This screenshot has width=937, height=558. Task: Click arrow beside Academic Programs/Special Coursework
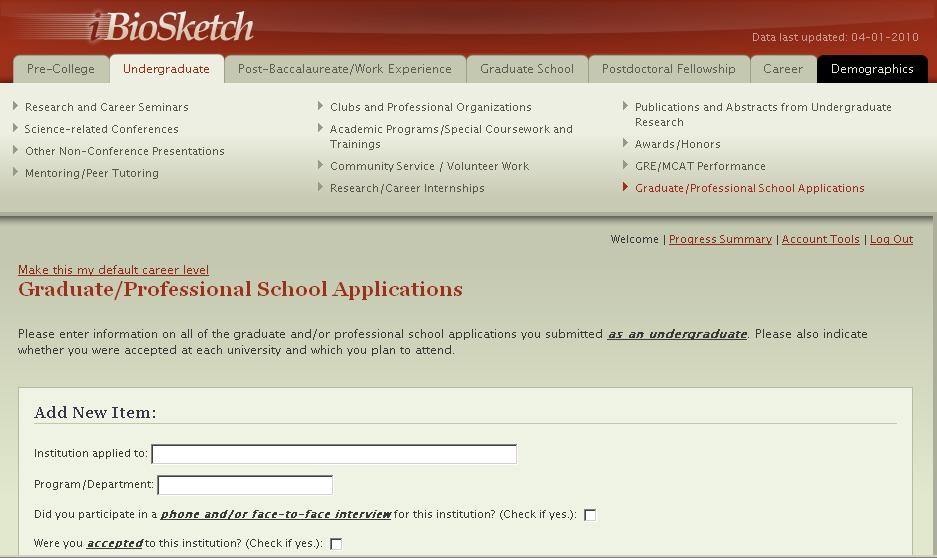coord(321,128)
